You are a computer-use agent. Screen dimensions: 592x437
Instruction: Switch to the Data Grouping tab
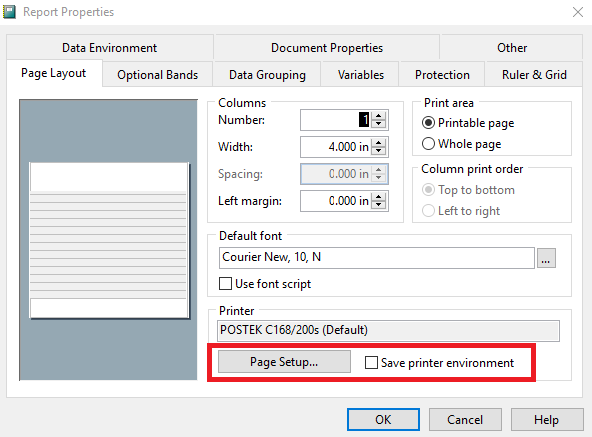pyautogui.click(x=267, y=75)
